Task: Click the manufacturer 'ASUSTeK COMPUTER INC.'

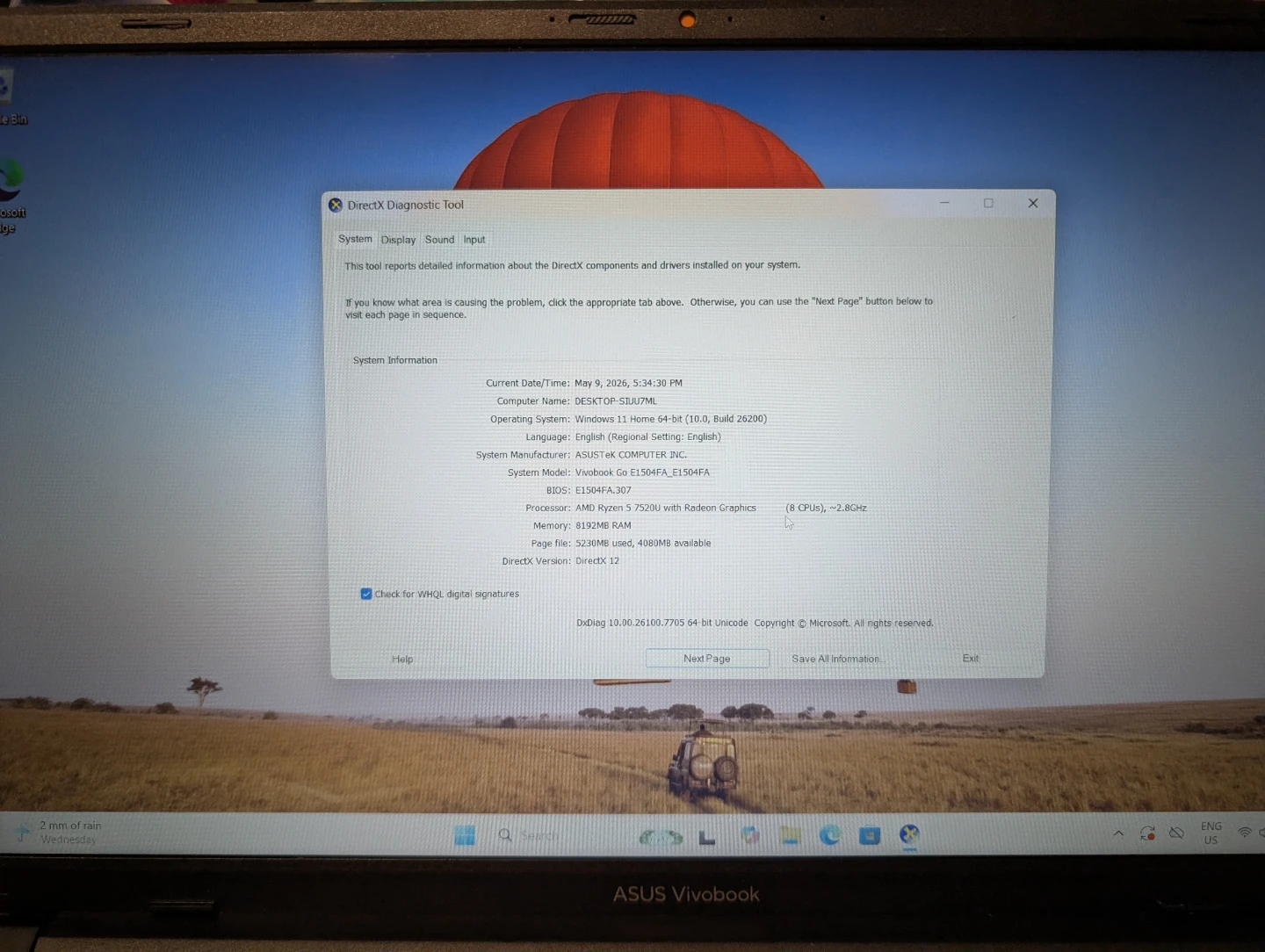Action: 631,455
